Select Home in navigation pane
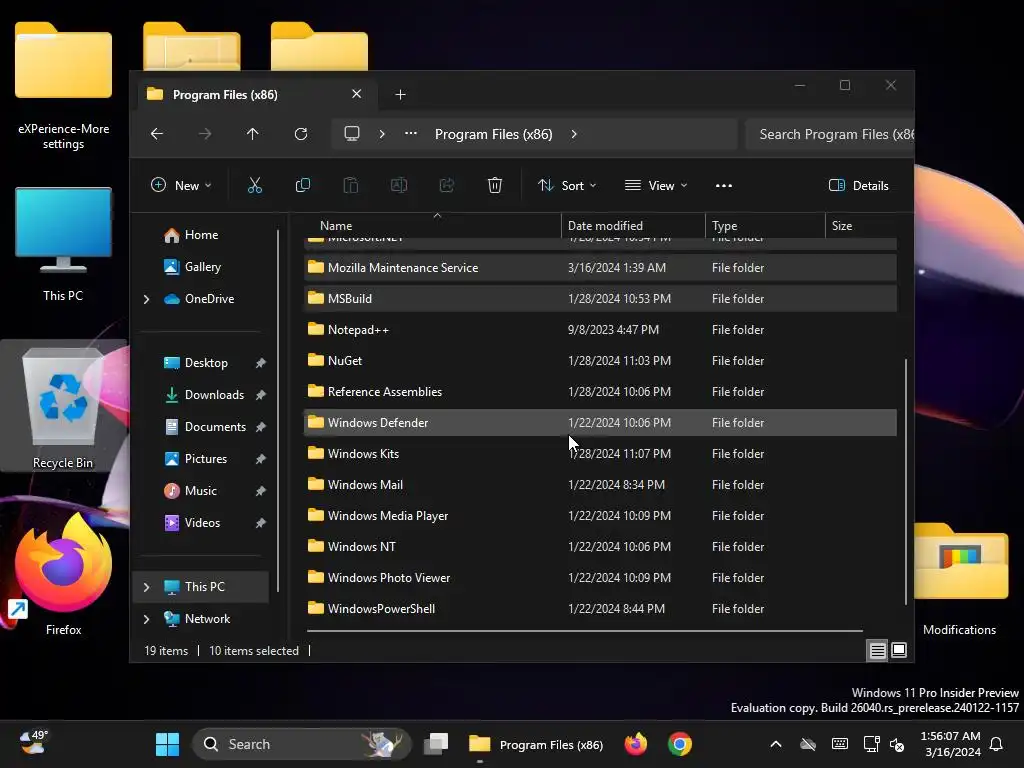Image resolution: width=1024 pixels, height=768 pixels. [x=201, y=235]
